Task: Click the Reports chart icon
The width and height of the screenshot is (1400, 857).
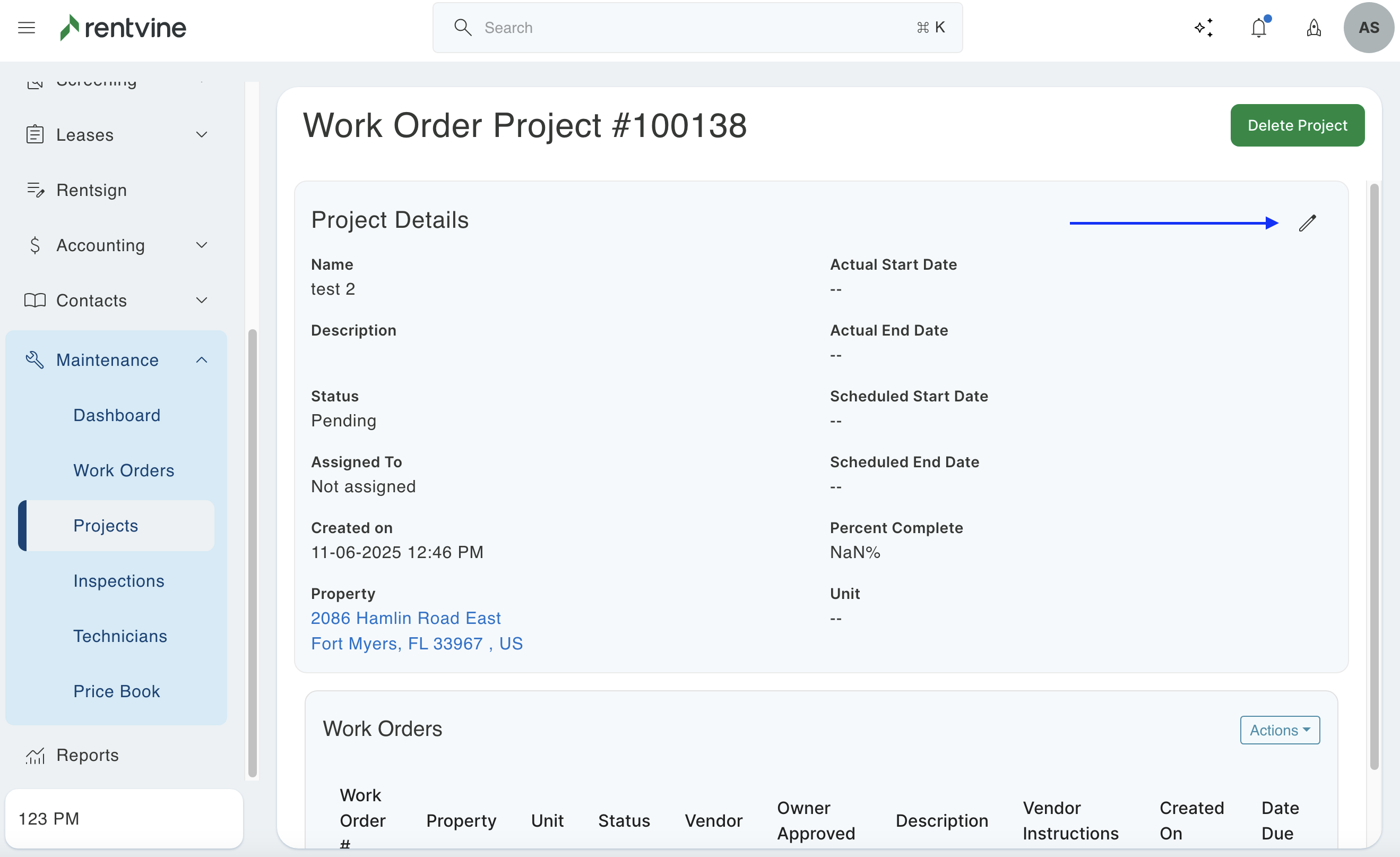Action: coord(34,755)
